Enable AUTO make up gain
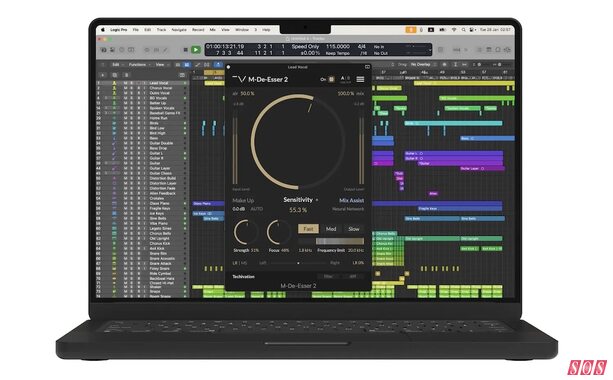 pyautogui.click(x=256, y=209)
